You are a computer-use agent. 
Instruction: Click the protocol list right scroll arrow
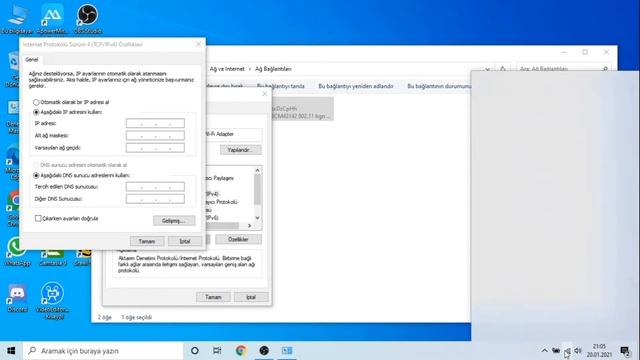249,226
